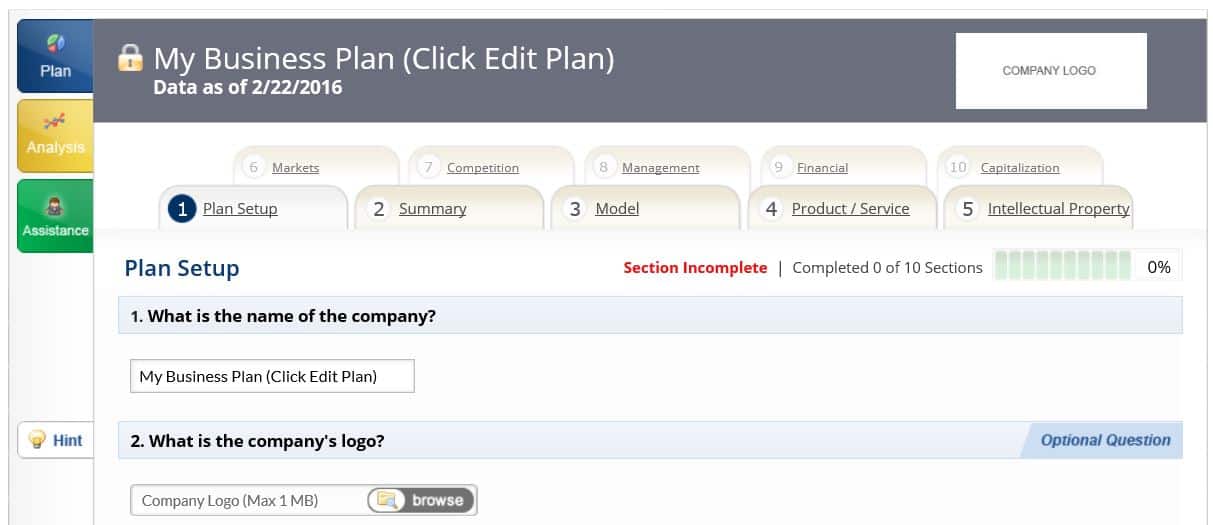Switch to the Model tab
The height and width of the screenshot is (525, 1213).
617,209
